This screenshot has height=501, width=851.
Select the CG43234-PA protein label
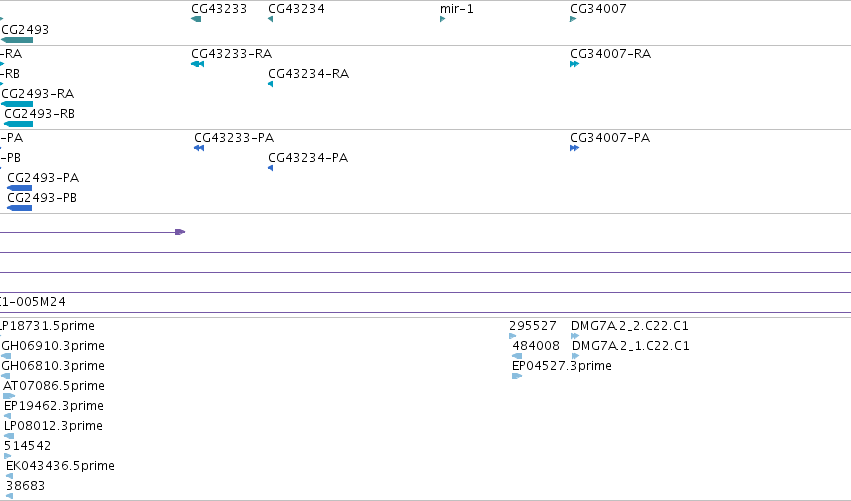click(x=308, y=158)
